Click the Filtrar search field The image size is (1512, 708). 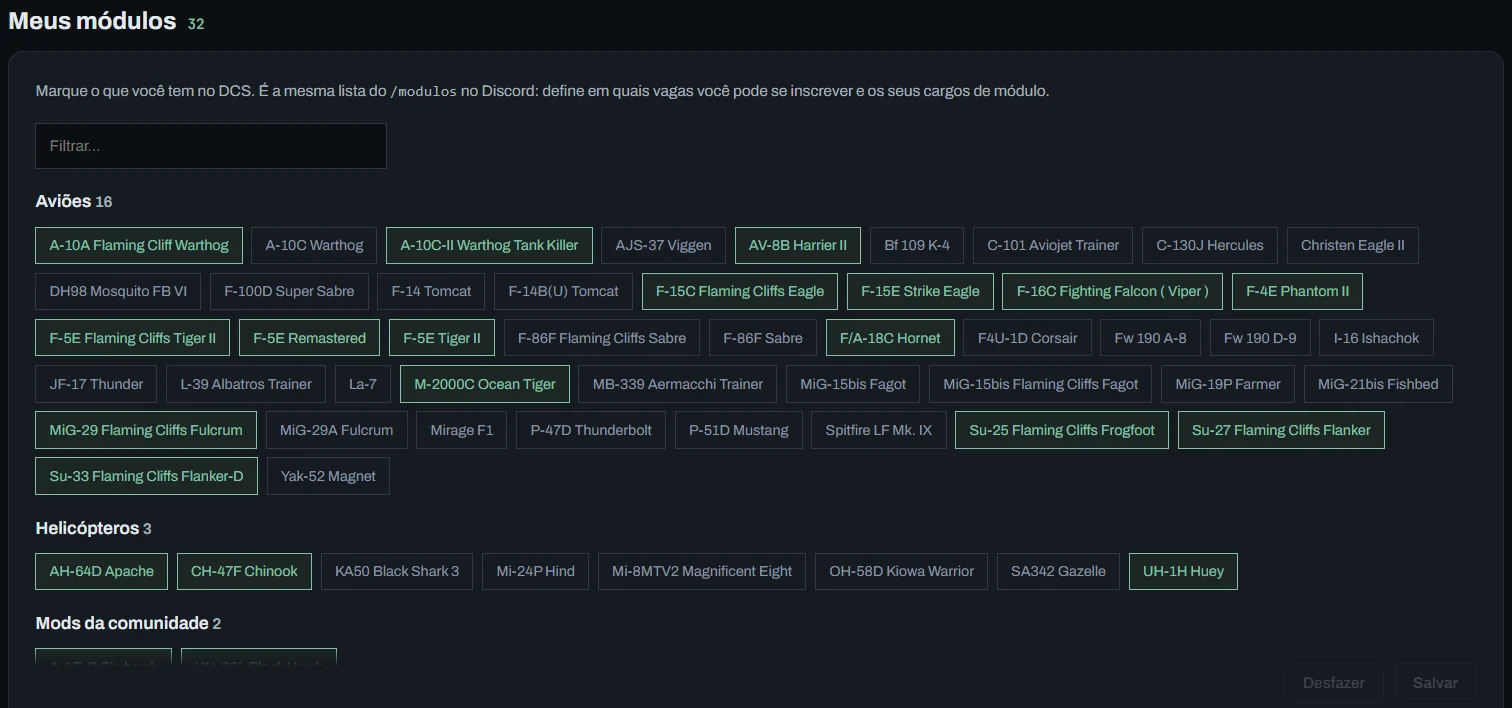[211, 146]
